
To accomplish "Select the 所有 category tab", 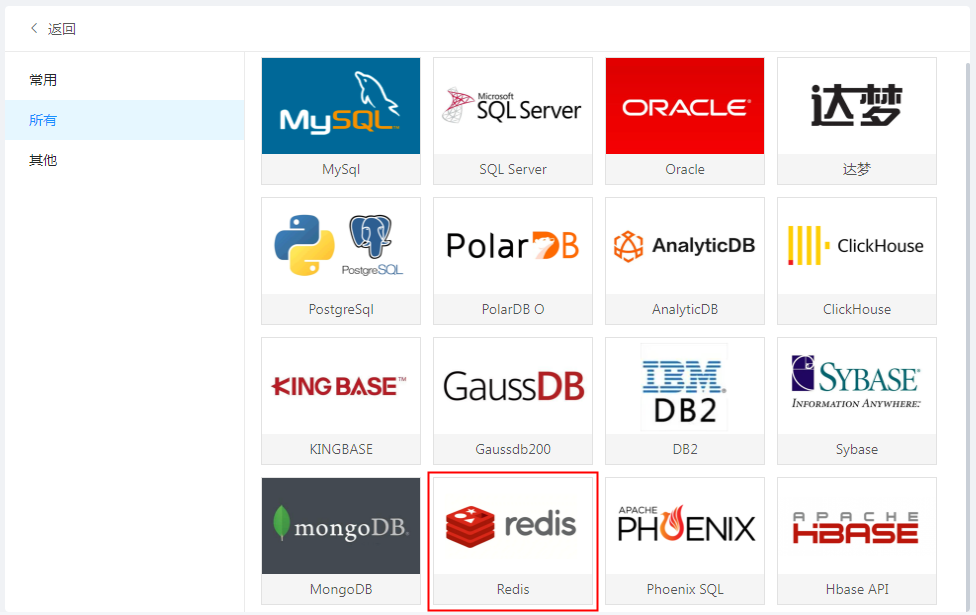I will pyautogui.click(x=43, y=120).
